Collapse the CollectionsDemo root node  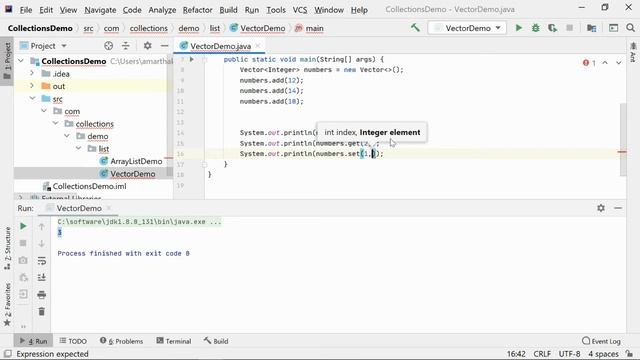pyautogui.click(x=21, y=61)
